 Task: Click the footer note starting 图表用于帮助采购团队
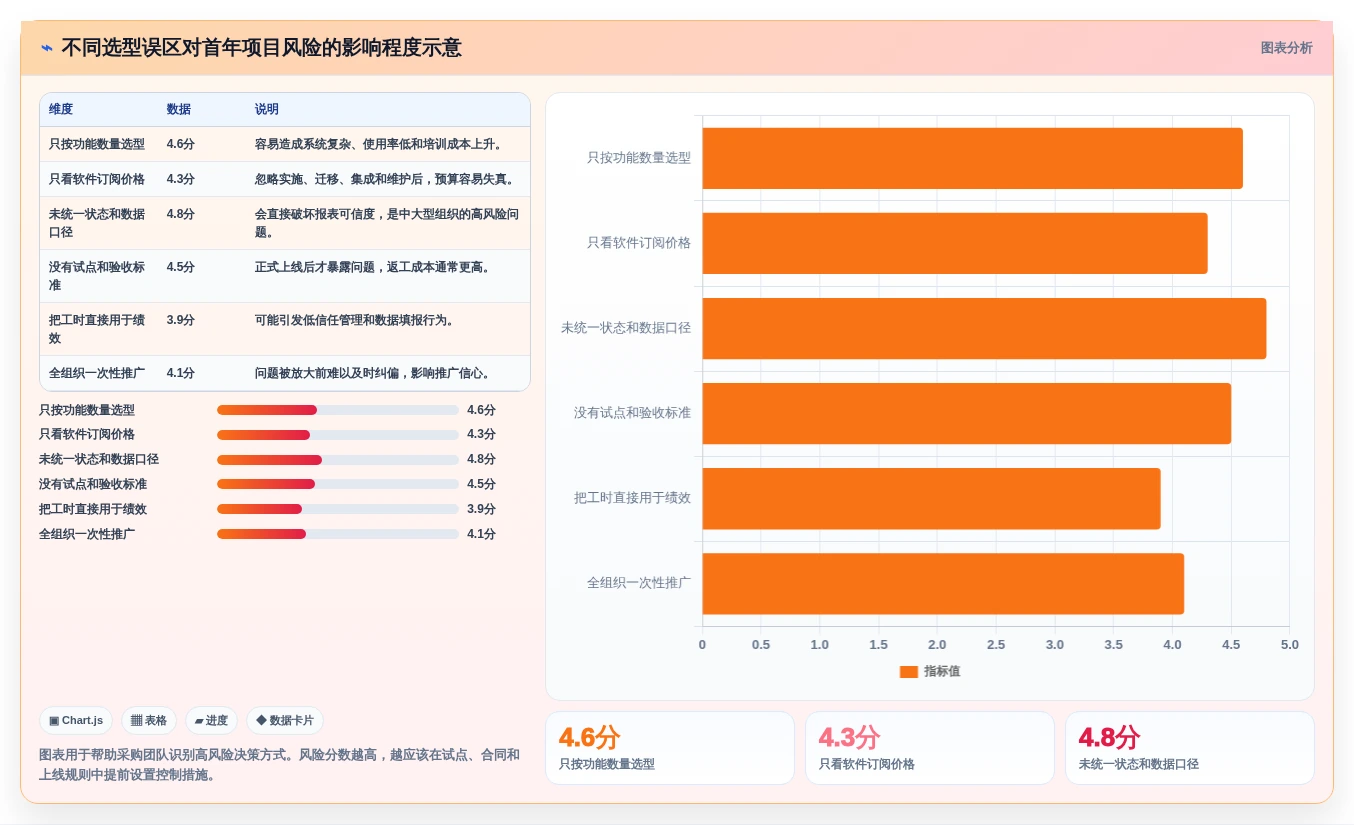[279, 765]
